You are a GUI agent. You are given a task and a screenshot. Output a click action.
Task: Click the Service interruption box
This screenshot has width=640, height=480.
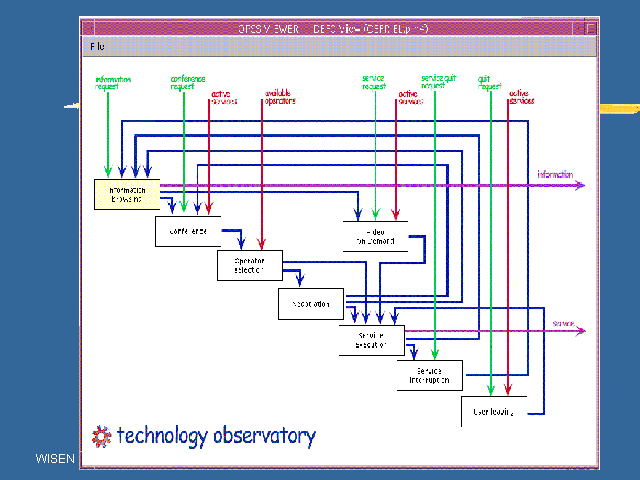(x=435, y=375)
